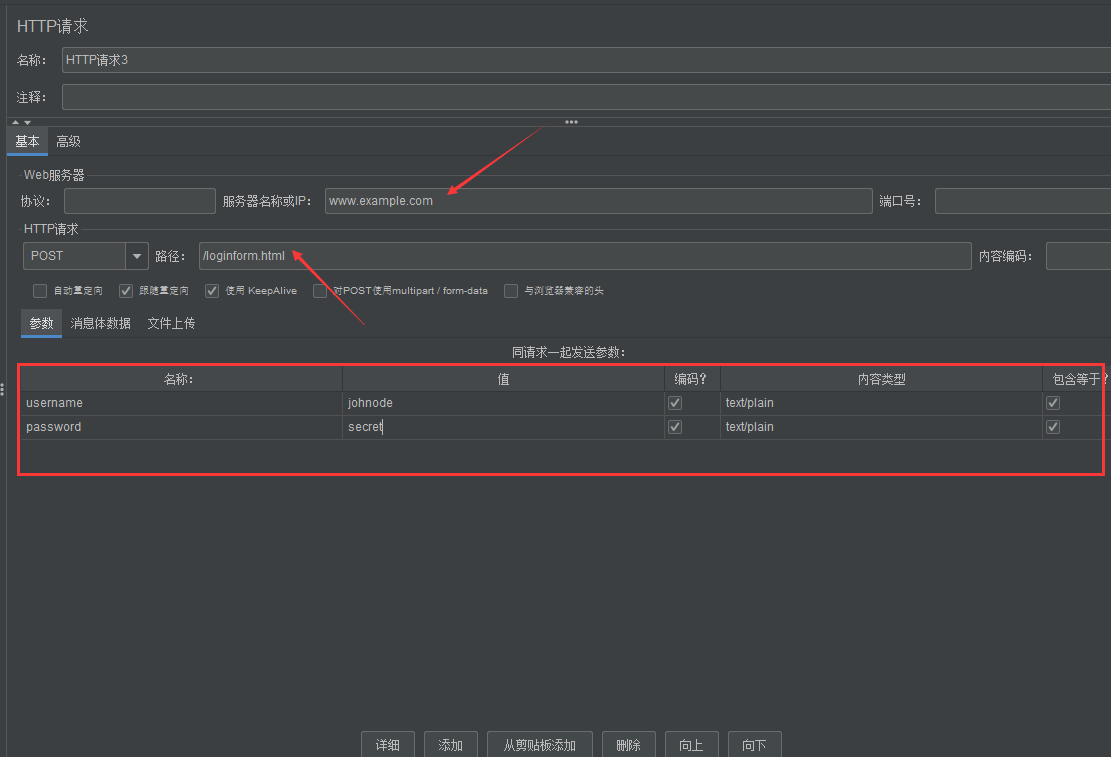The height and width of the screenshot is (757, 1111).
Task: Open the POST method dropdown arrow
Action: click(x=137, y=256)
